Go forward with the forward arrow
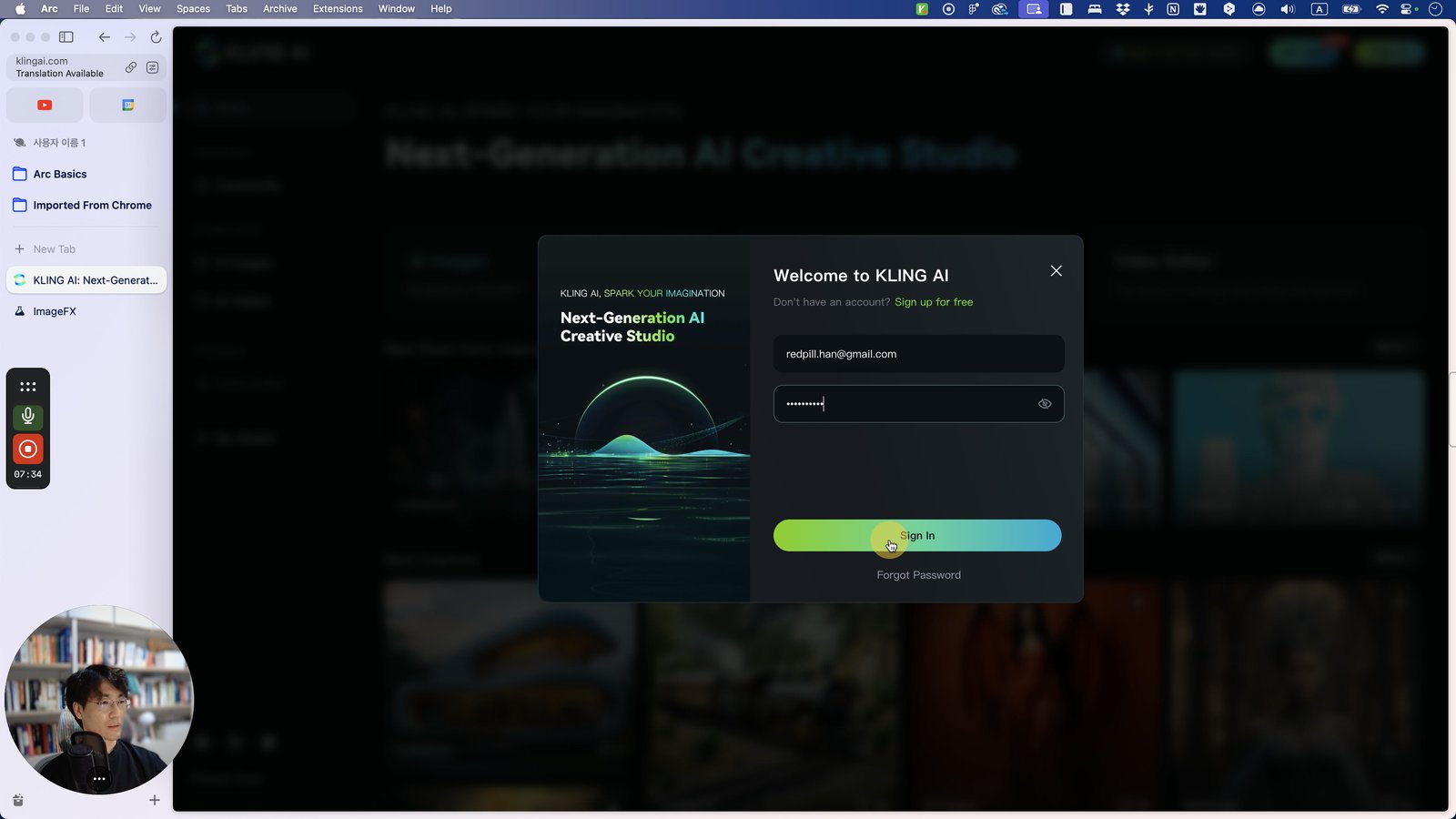This screenshot has width=1456, height=819. coord(130,37)
